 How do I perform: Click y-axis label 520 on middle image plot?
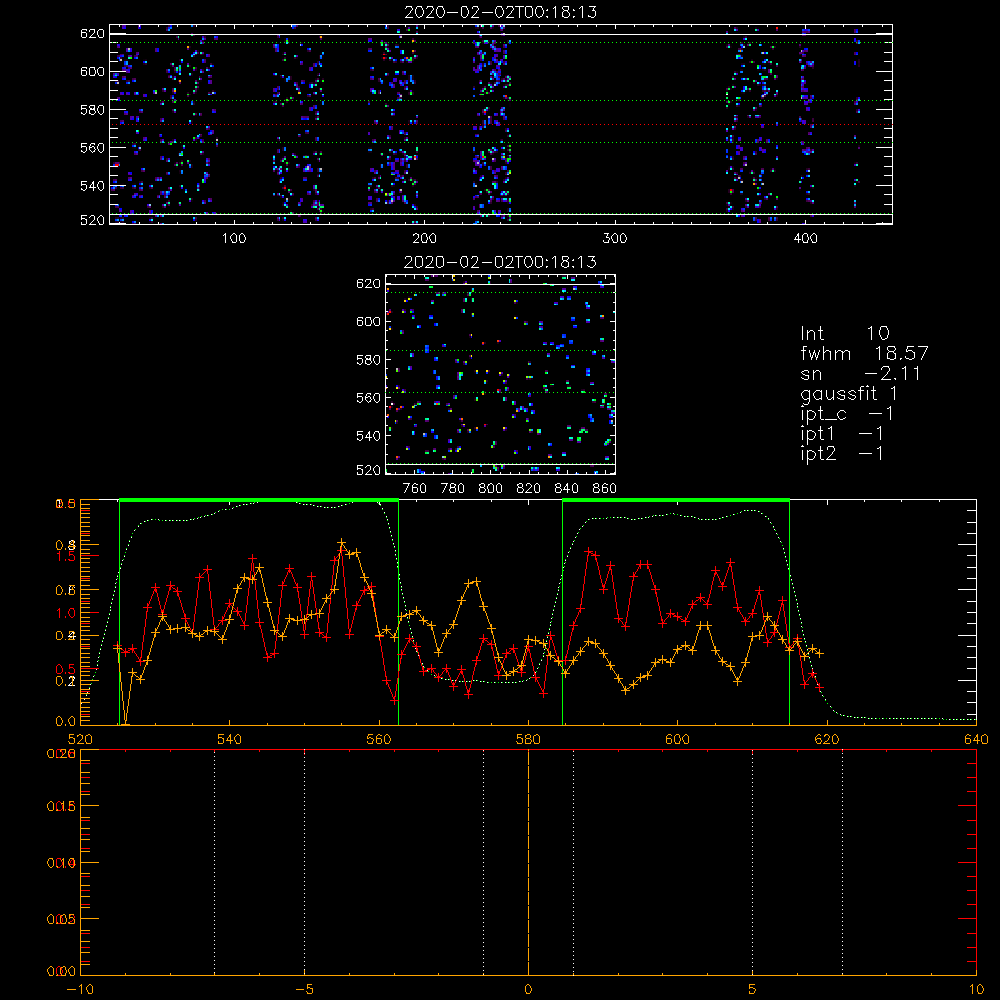(369, 470)
